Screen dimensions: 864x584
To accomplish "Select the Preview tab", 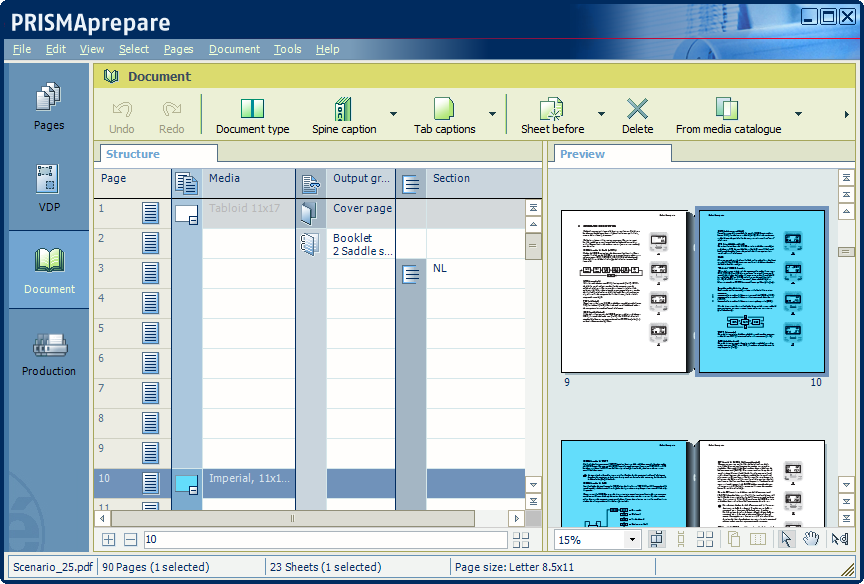I will (613, 154).
